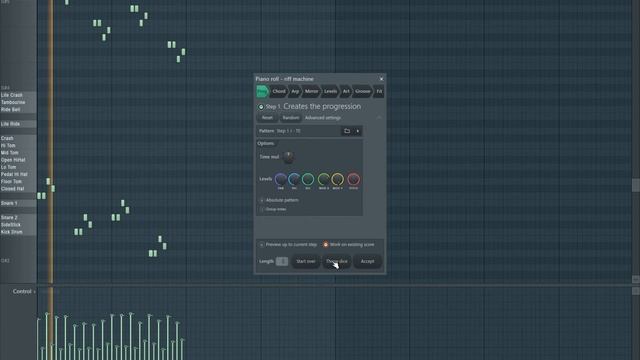This screenshot has width=640, height=360.
Task: Select the Tambourine drum row
Action: [x=18, y=102]
